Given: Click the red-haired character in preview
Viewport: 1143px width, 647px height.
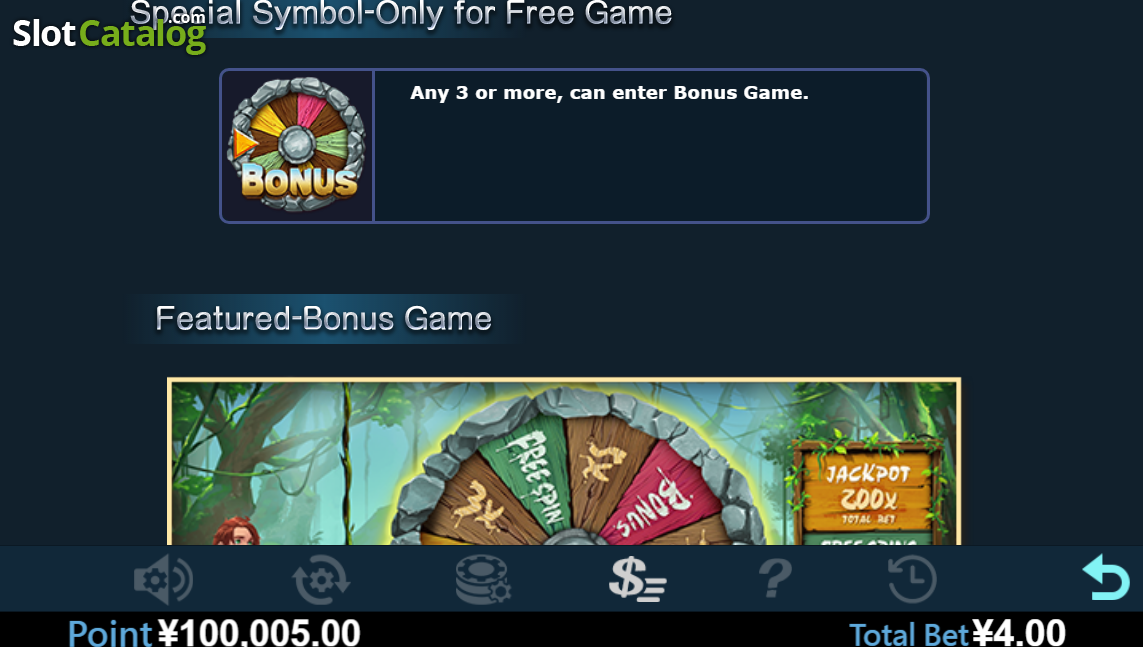Looking at the screenshot, I should [236, 531].
